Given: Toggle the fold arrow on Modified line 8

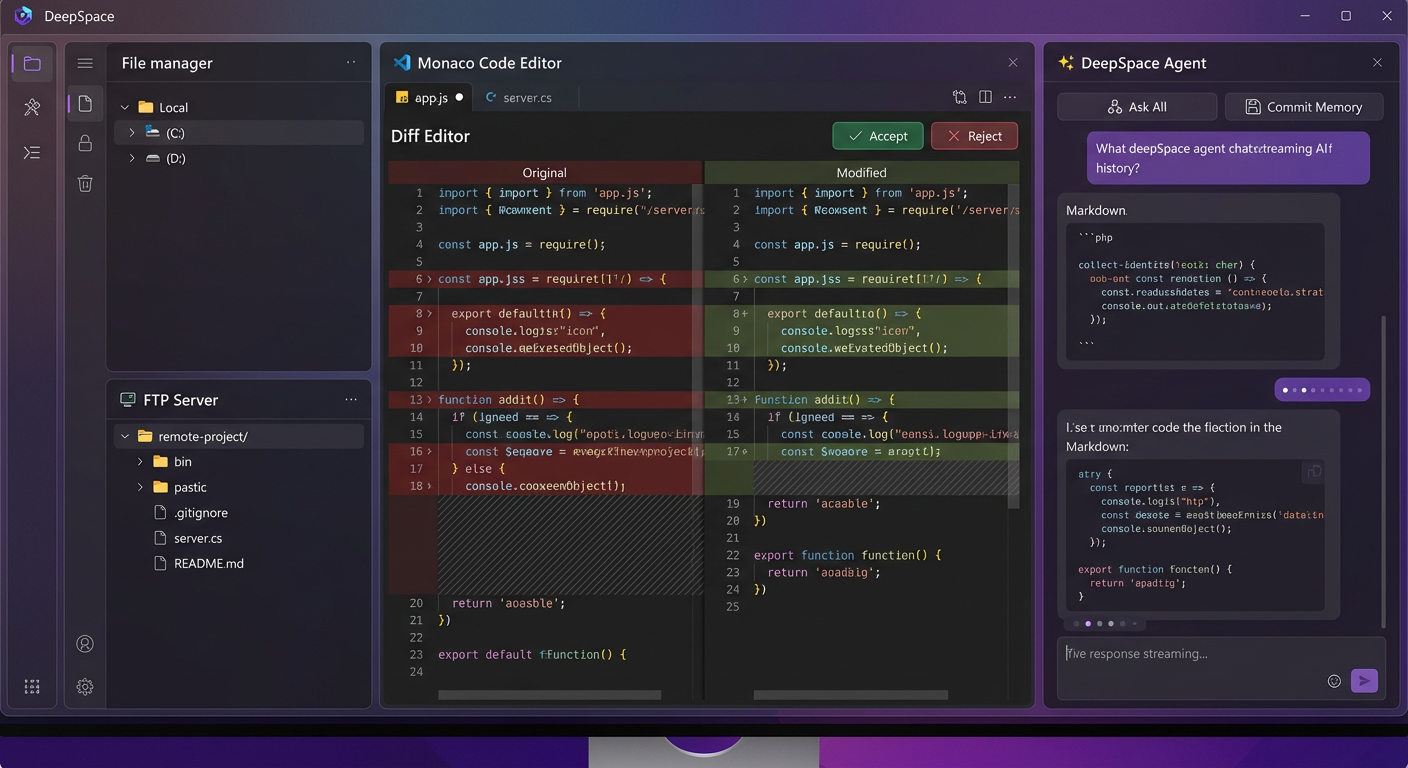Looking at the screenshot, I should (746, 313).
